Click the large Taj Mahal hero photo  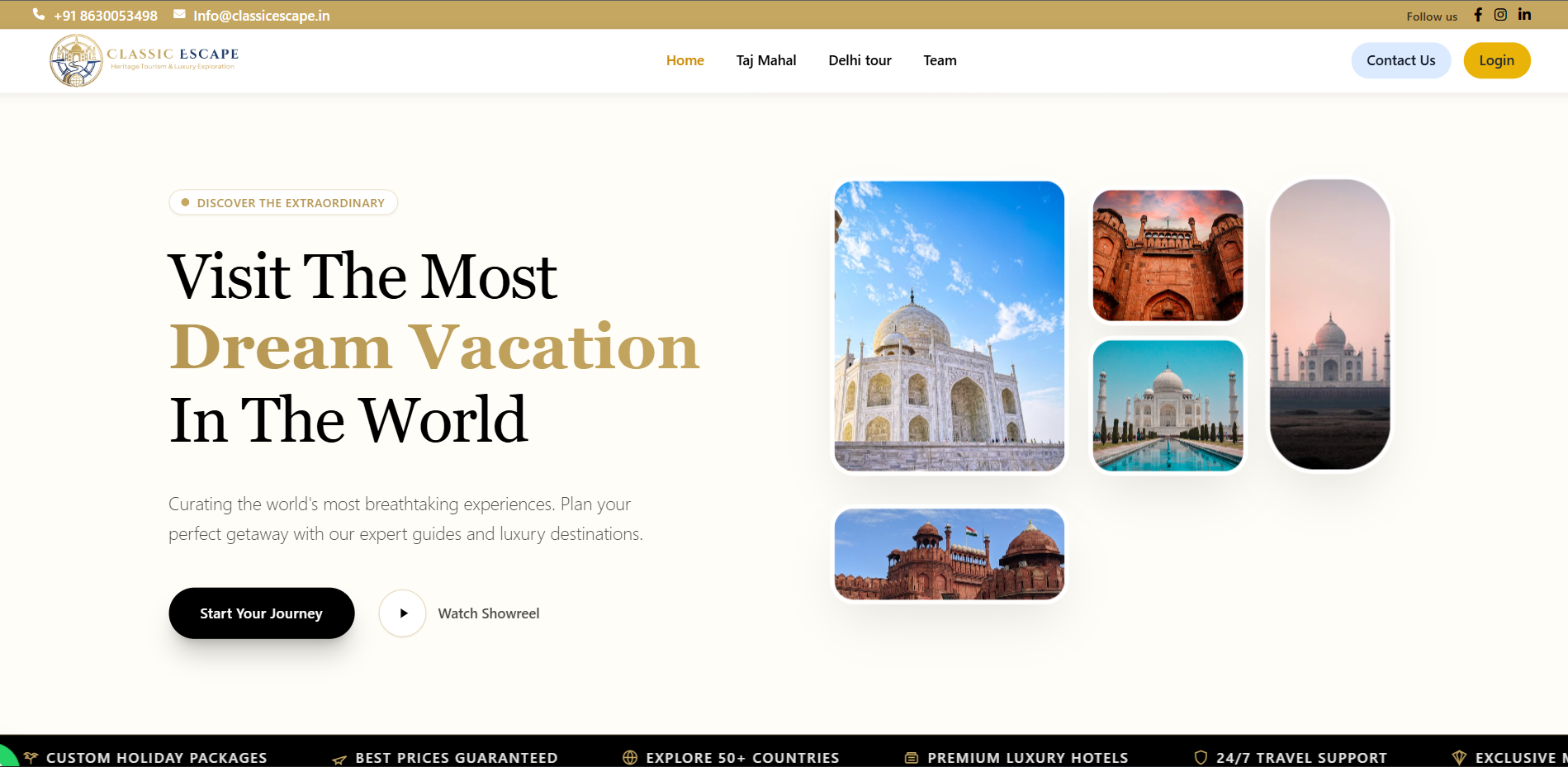(949, 325)
